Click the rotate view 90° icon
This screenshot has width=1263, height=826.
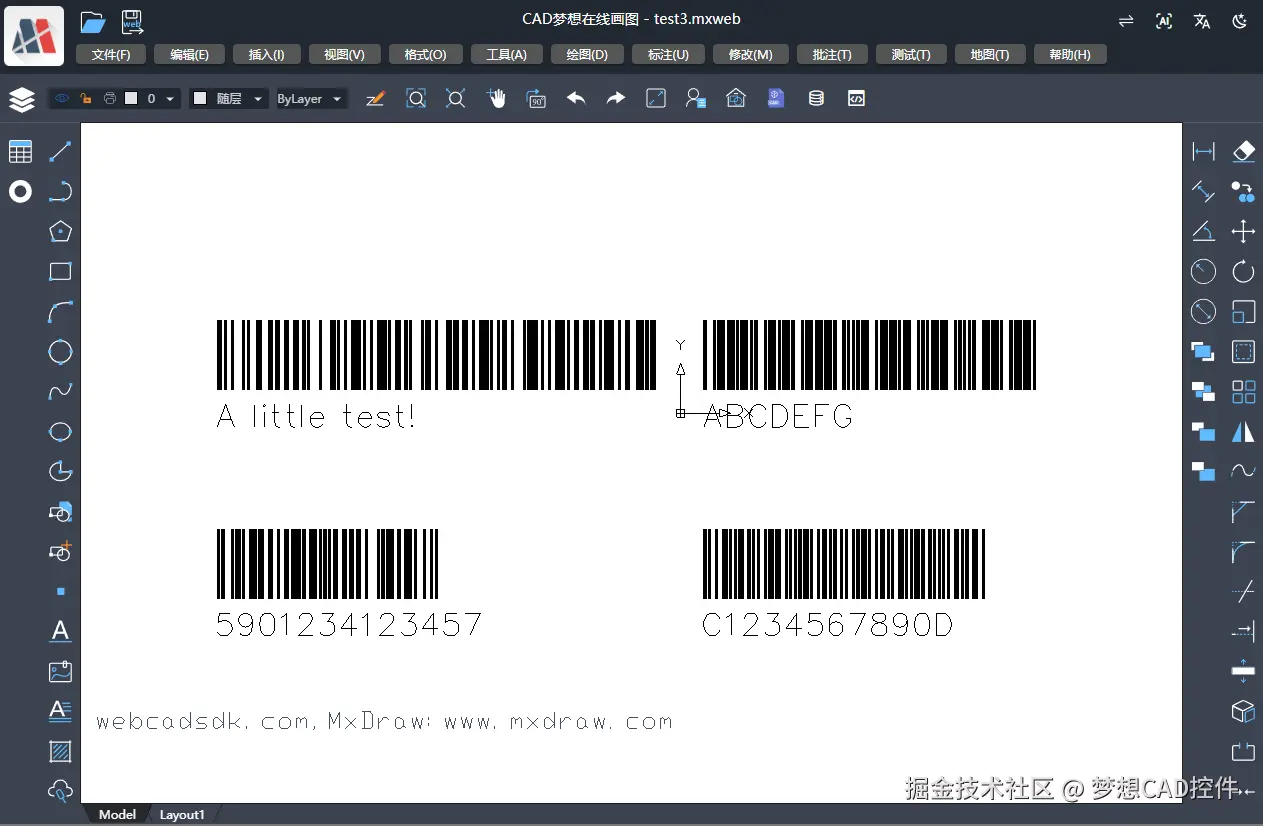point(536,99)
